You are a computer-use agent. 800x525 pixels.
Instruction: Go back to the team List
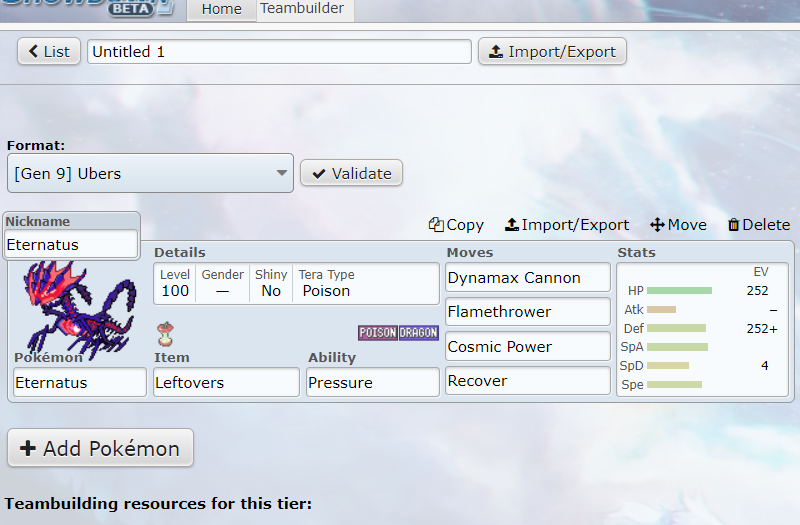pyautogui.click(x=49, y=52)
